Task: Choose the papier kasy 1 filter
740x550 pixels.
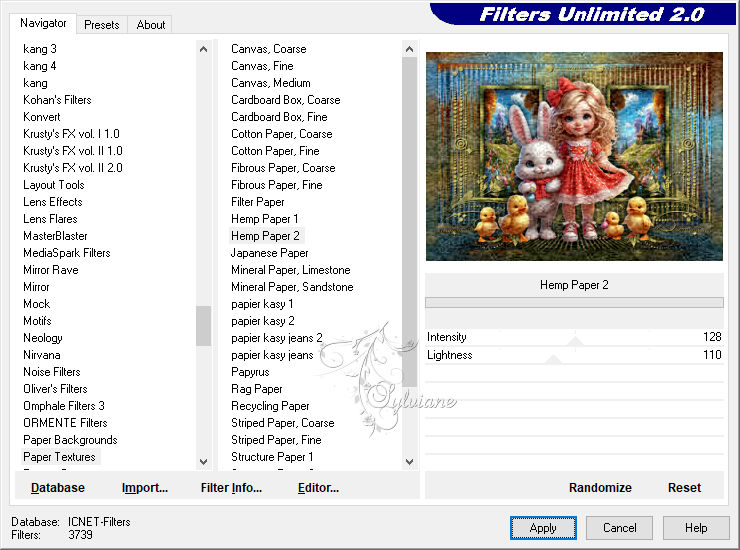Action: 262,304
